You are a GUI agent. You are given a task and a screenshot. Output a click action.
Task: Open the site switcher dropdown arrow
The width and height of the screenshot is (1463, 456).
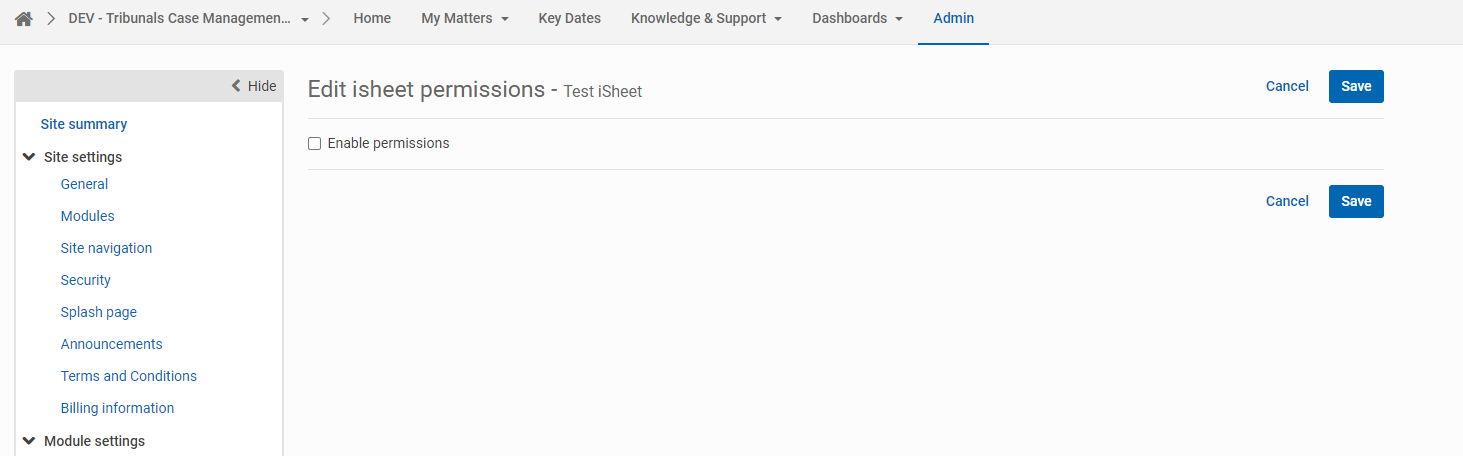pos(305,20)
